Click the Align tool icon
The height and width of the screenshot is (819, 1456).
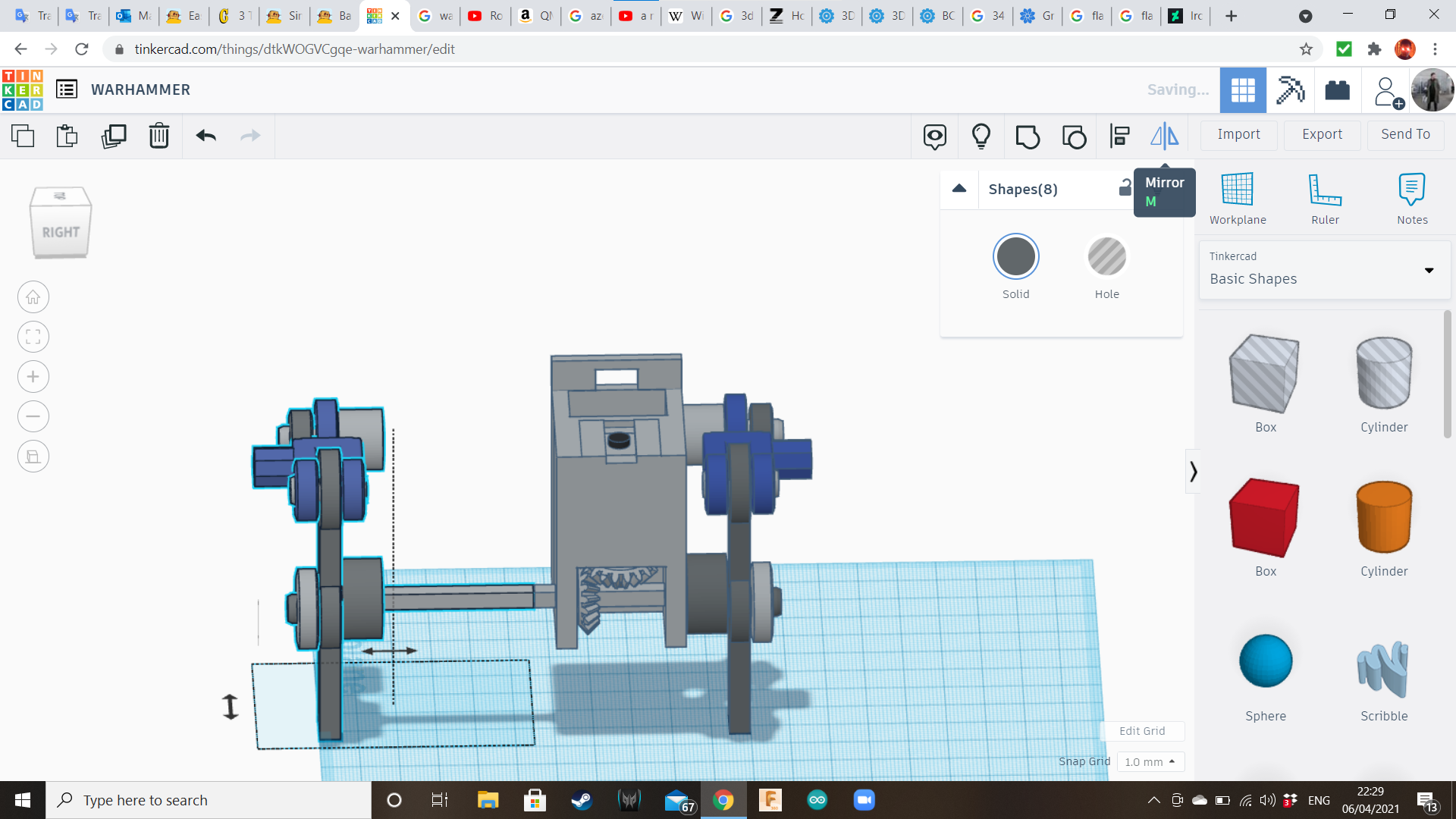click(x=1119, y=136)
